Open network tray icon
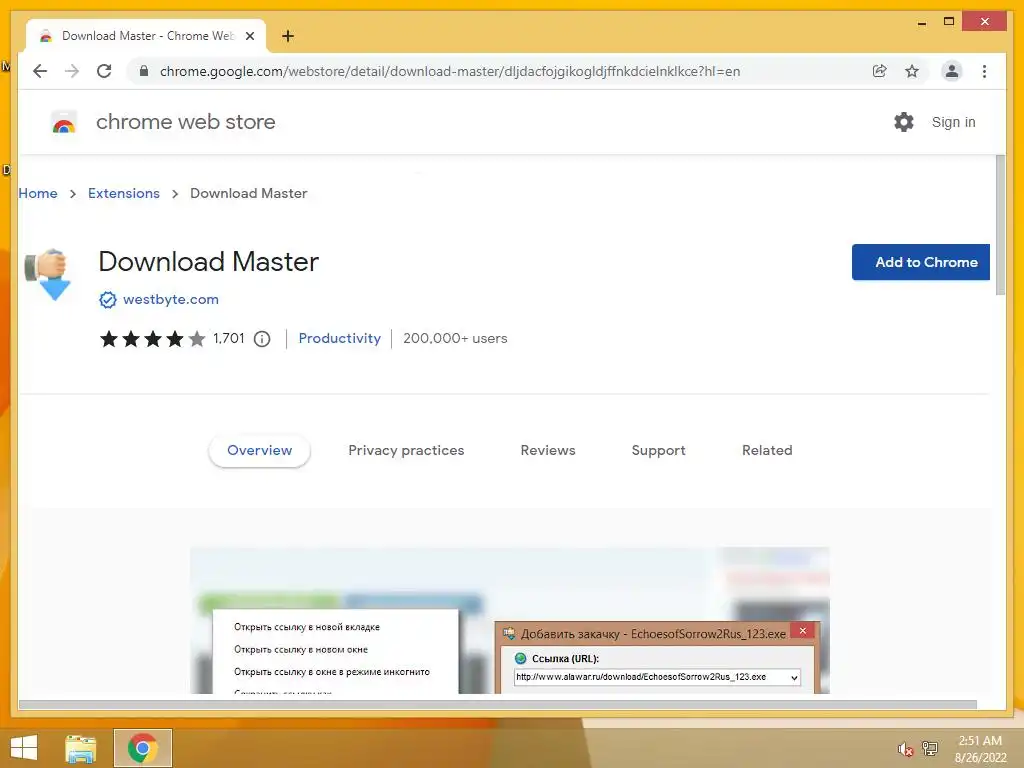The height and width of the screenshot is (768, 1024). pyautogui.click(x=930, y=748)
